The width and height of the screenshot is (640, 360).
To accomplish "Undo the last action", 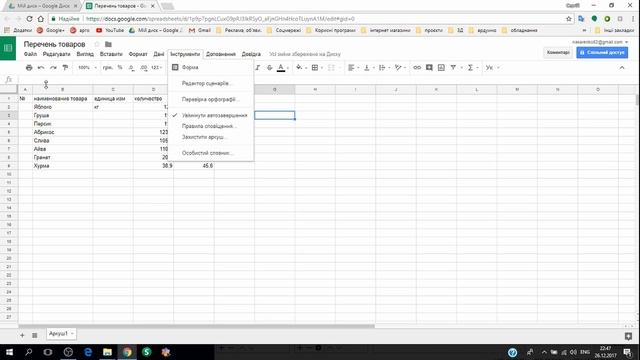I will pyautogui.click(x=41, y=67).
